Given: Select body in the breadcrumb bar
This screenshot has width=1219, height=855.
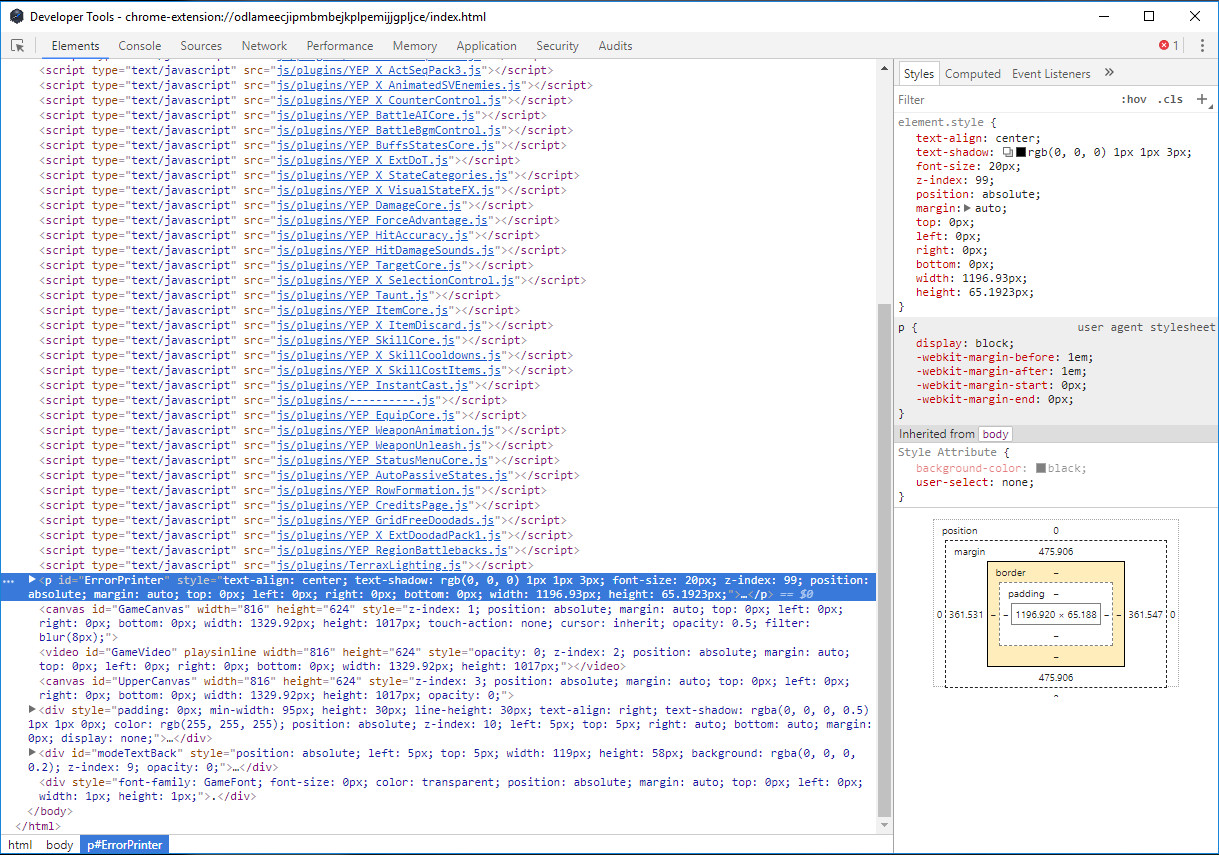Looking at the screenshot, I should [60, 845].
